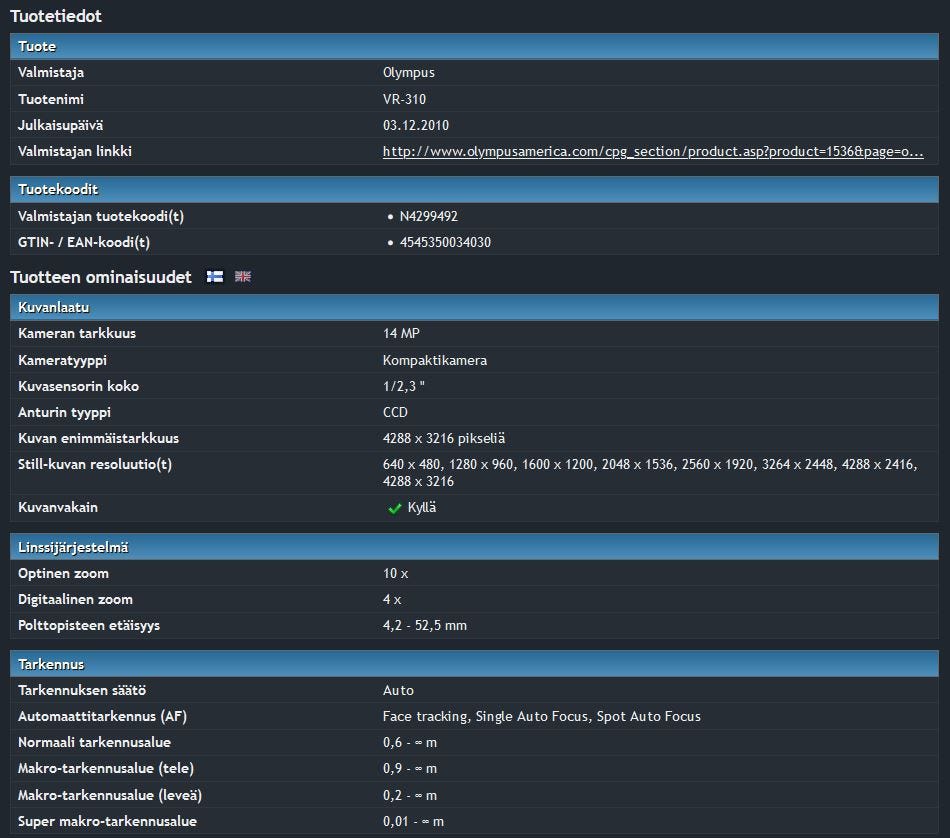This screenshot has height=838, width=950.
Task: Click the Digitaalinen zoom label
Action: 75,599
